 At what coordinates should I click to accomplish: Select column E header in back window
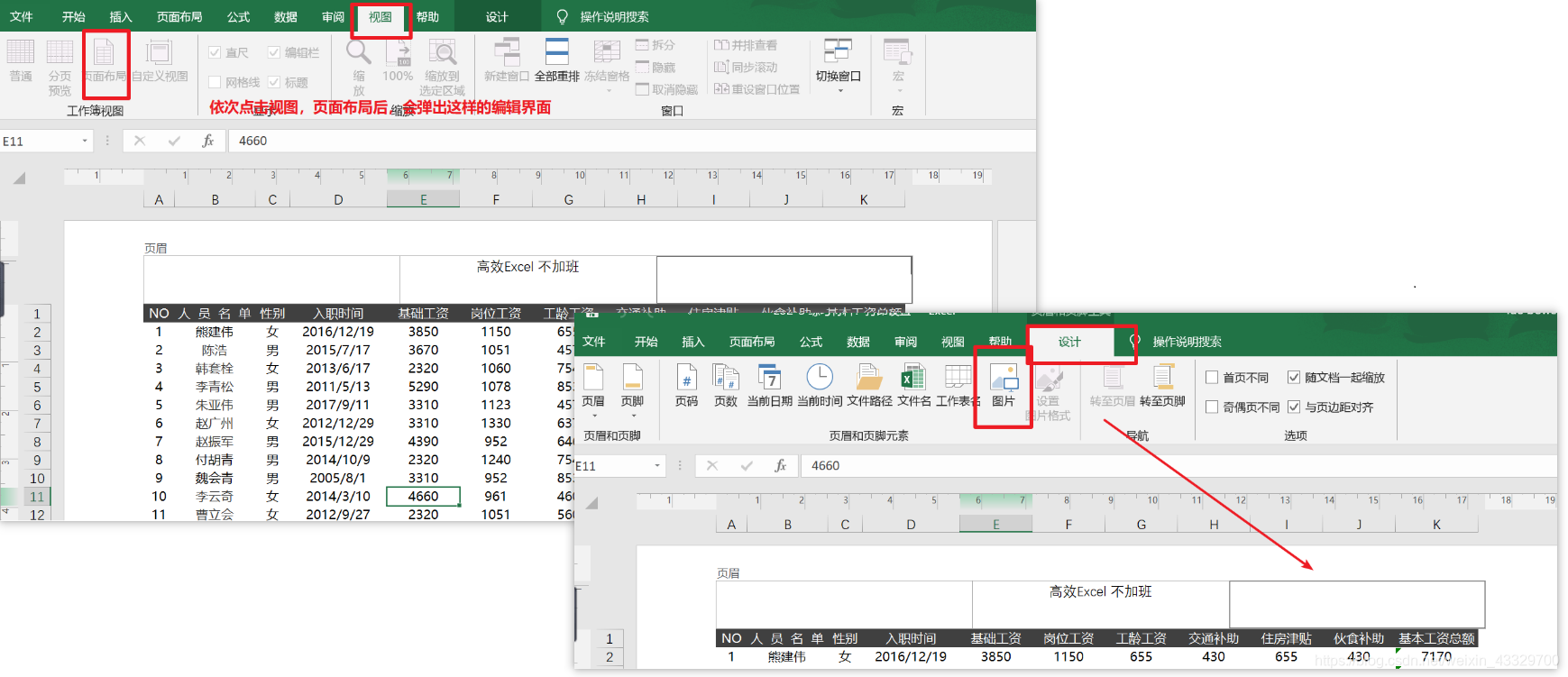[423, 200]
